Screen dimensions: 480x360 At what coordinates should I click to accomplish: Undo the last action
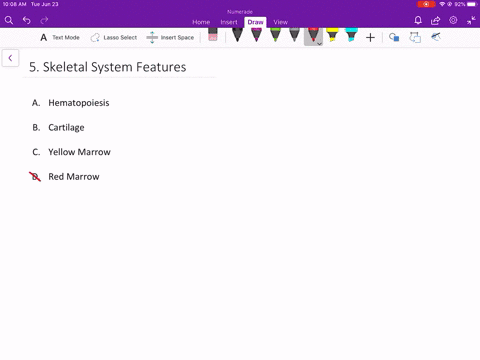[x=27, y=20]
